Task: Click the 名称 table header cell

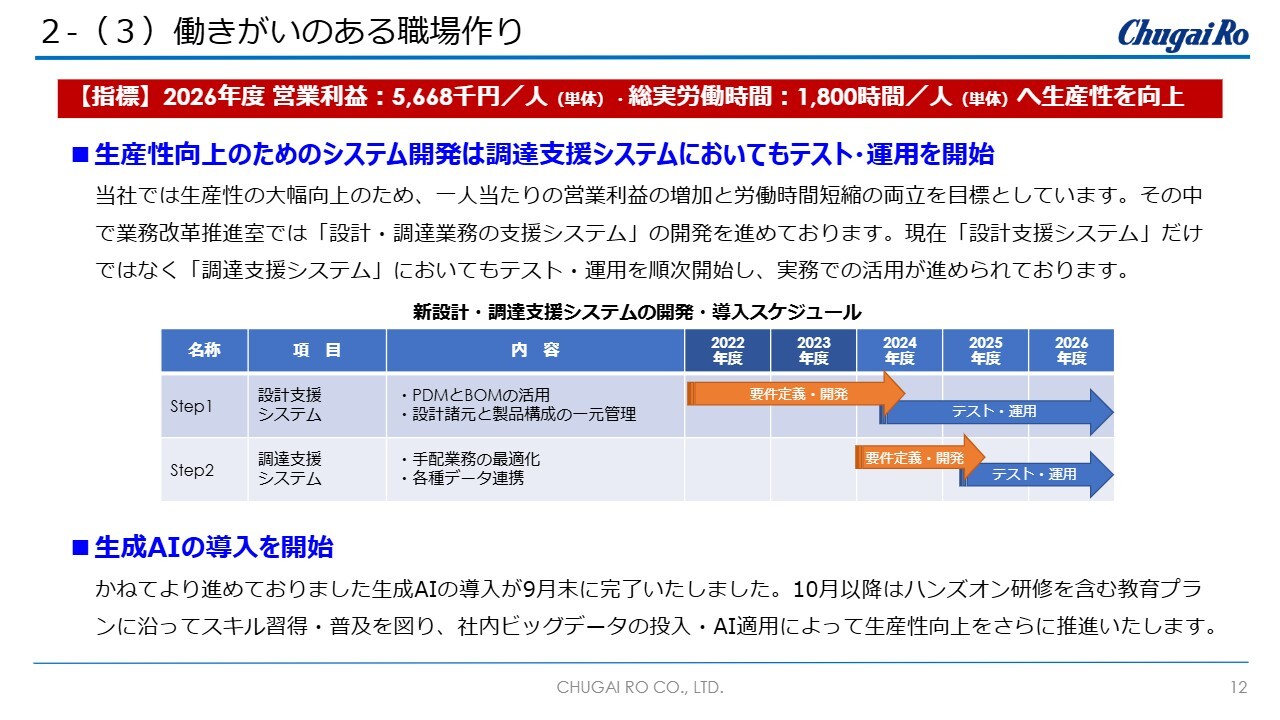Action: click(204, 350)
